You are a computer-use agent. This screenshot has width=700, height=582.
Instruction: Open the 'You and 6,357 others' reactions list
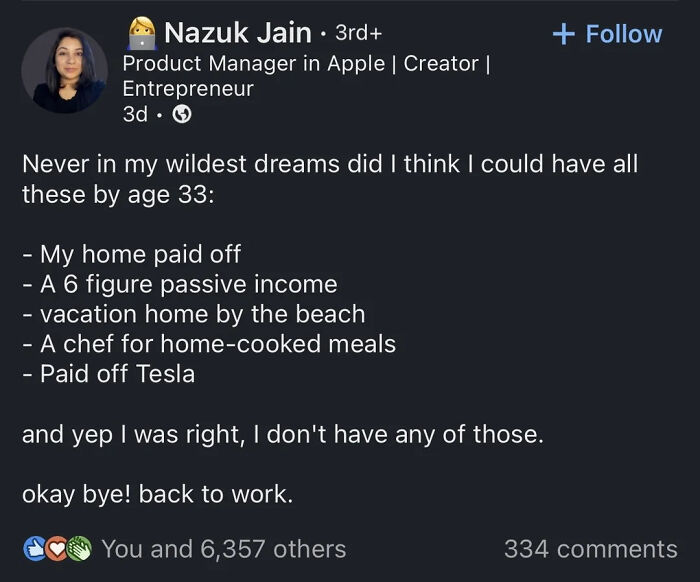(x=223, y=548)
